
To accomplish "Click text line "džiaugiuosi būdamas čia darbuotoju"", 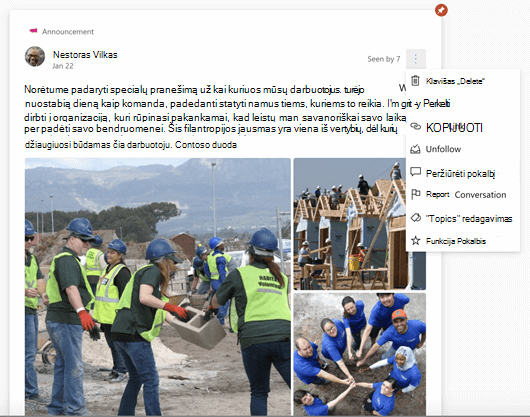I will tap(97, 145).
